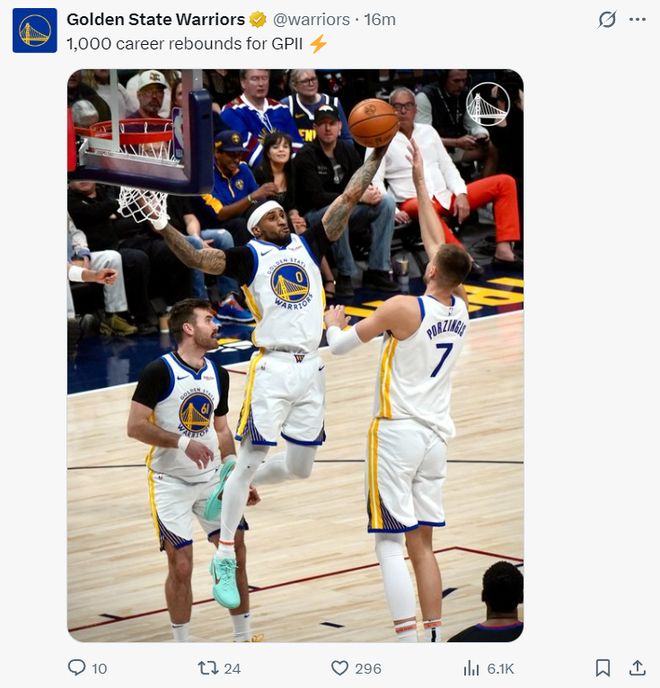
Task: Click the reply speech bubble icon
Action: [76, 667]
